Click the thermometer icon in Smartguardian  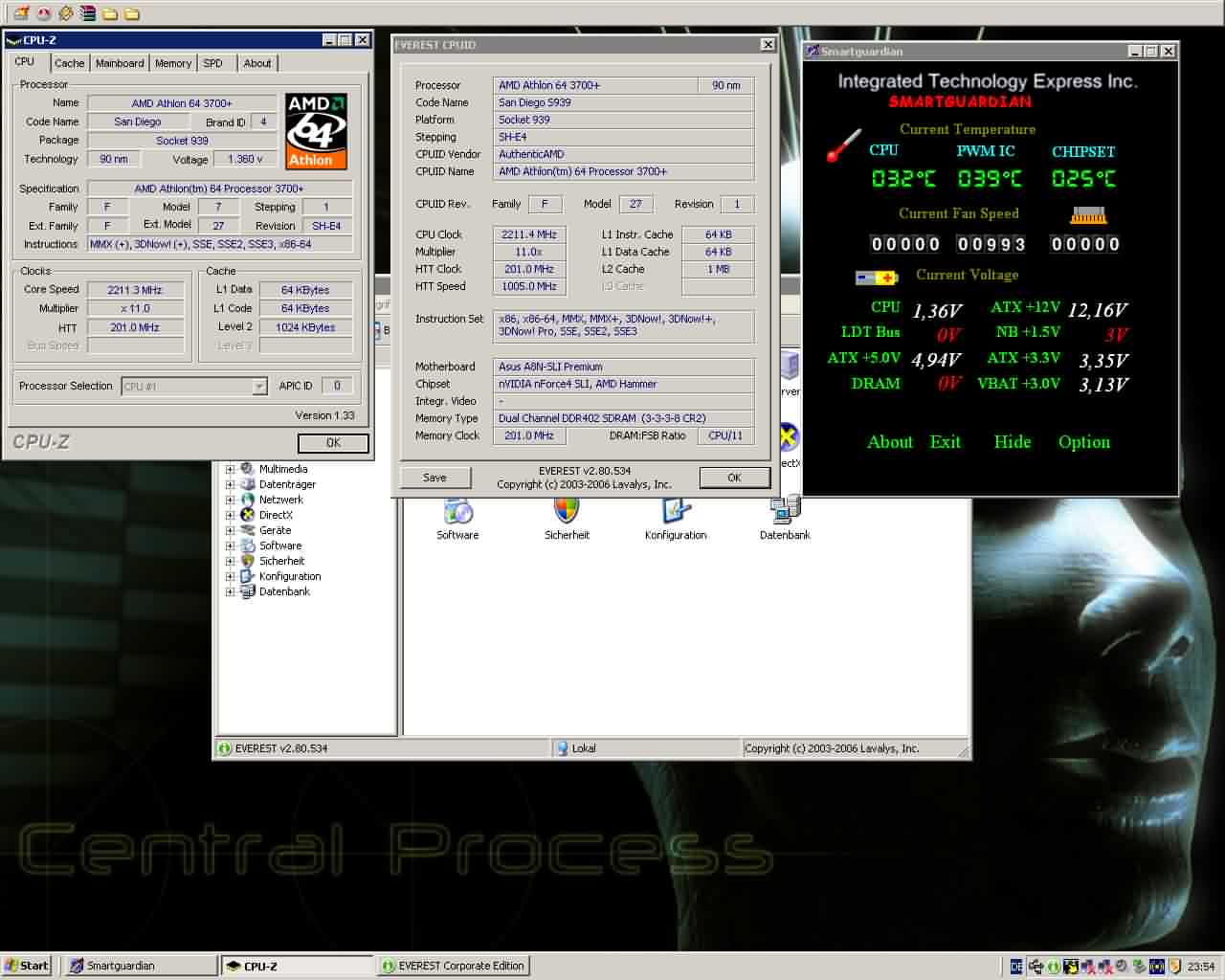coord(843,145)
